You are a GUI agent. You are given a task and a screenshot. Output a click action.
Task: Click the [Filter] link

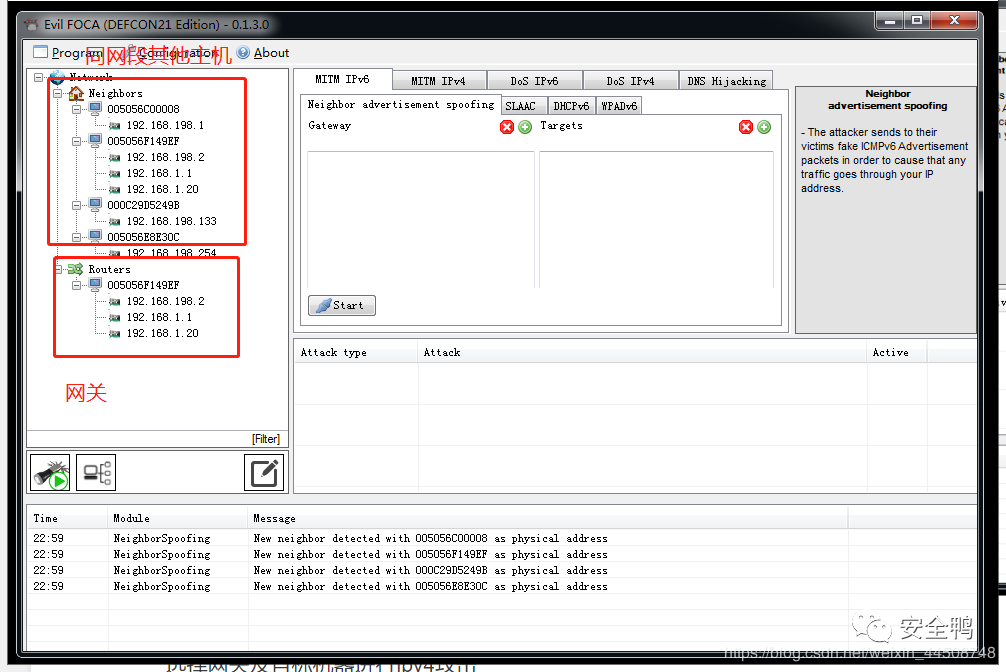pyautogui.click(x=266, y=439)
